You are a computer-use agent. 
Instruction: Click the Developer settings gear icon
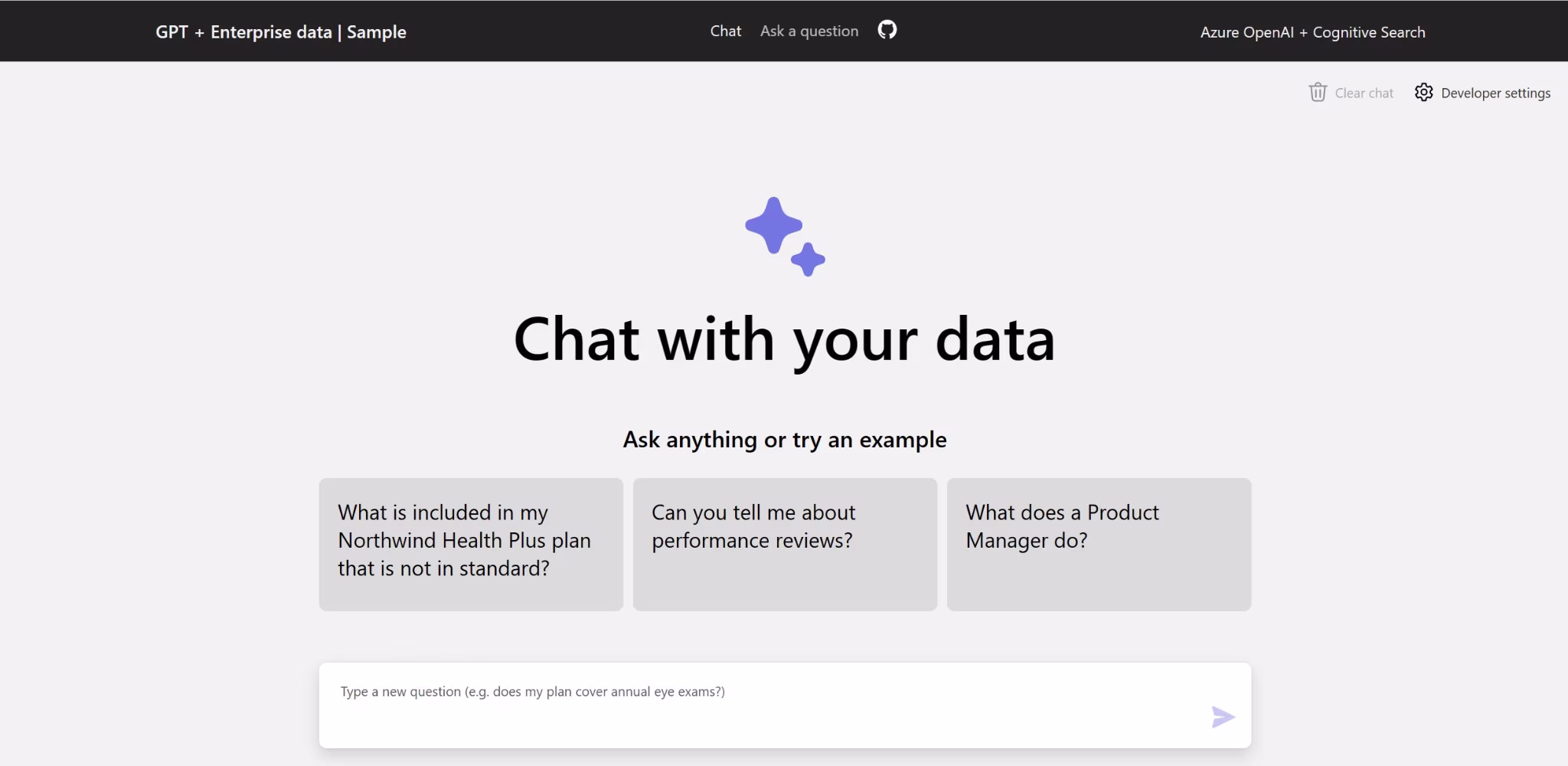pos(1423,93)
